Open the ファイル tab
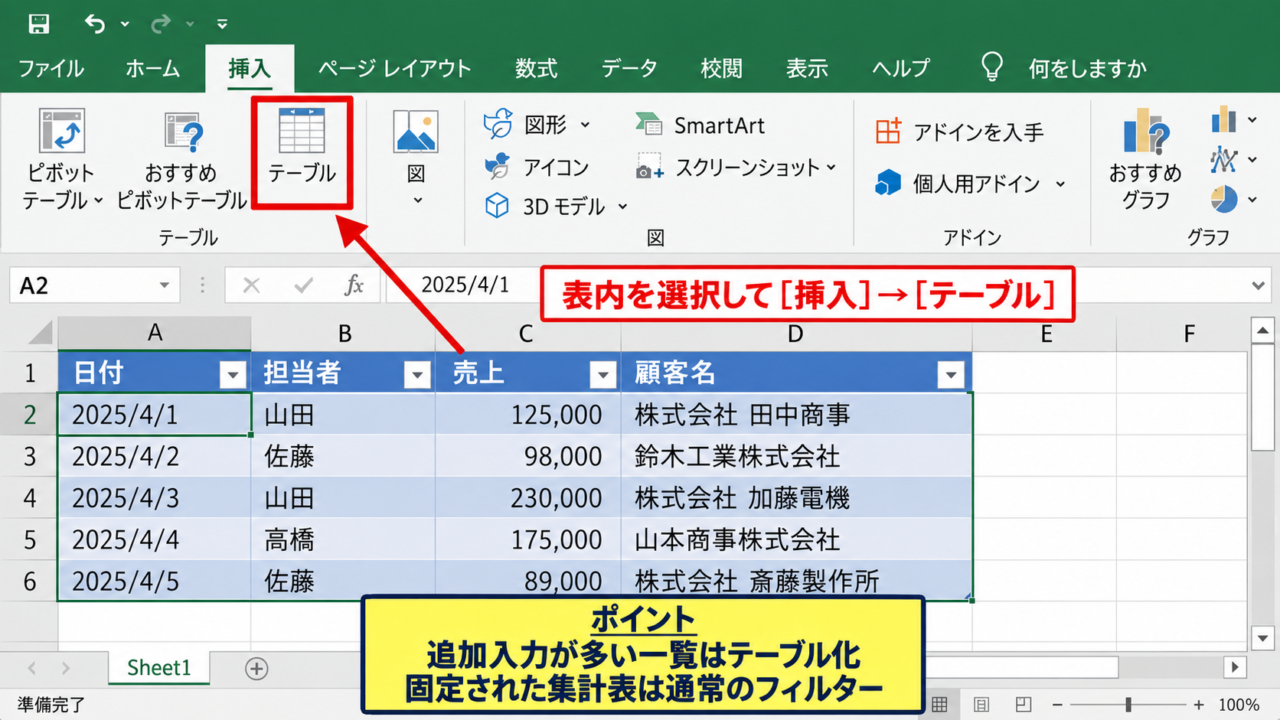 click(x=51, y=68)
